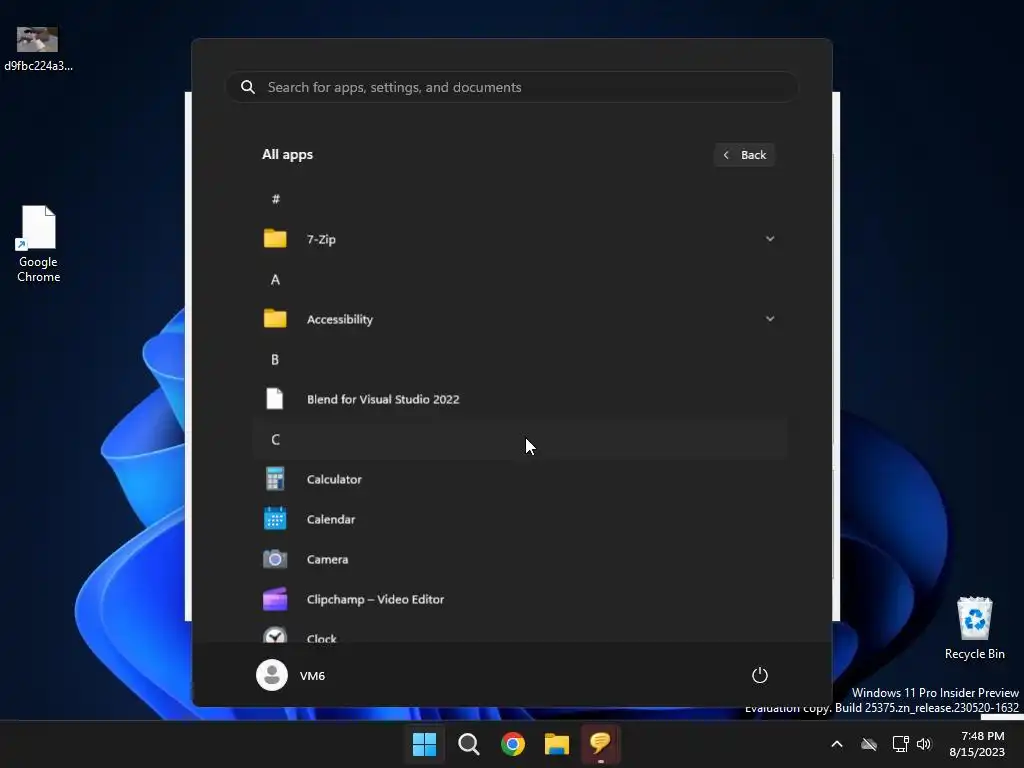Open File Explorer from taskbar

pos(556,744)
